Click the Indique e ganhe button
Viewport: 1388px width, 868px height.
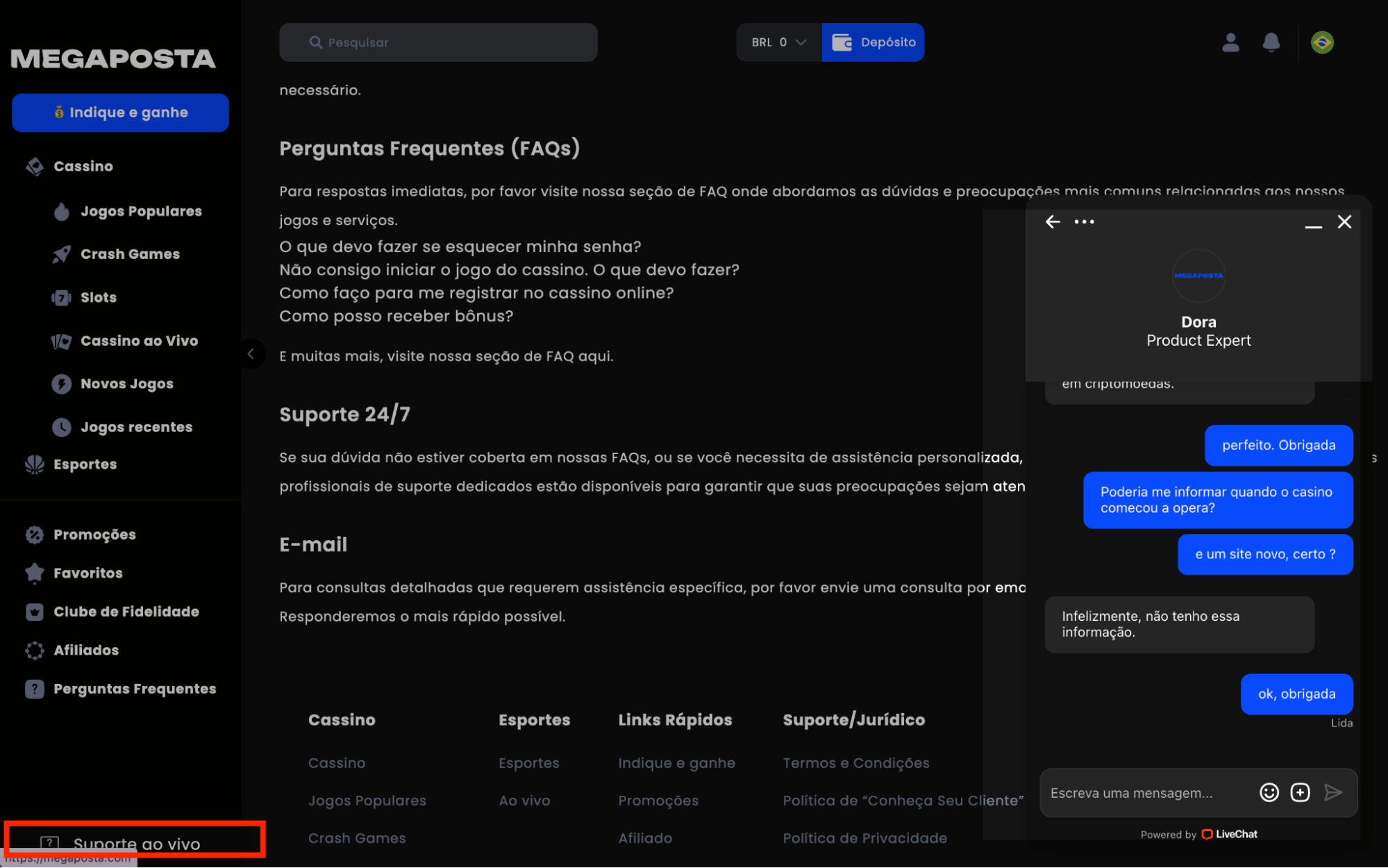120,112
